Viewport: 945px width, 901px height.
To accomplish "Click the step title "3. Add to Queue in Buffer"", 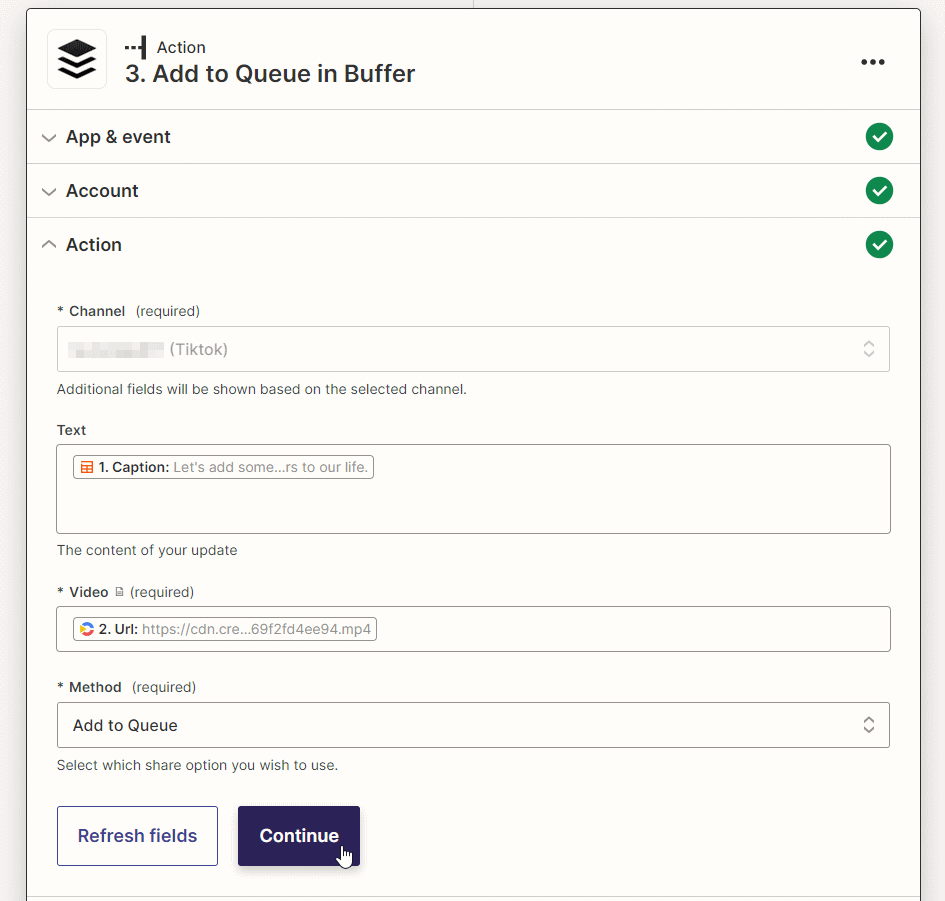I will tap(270, 73).
